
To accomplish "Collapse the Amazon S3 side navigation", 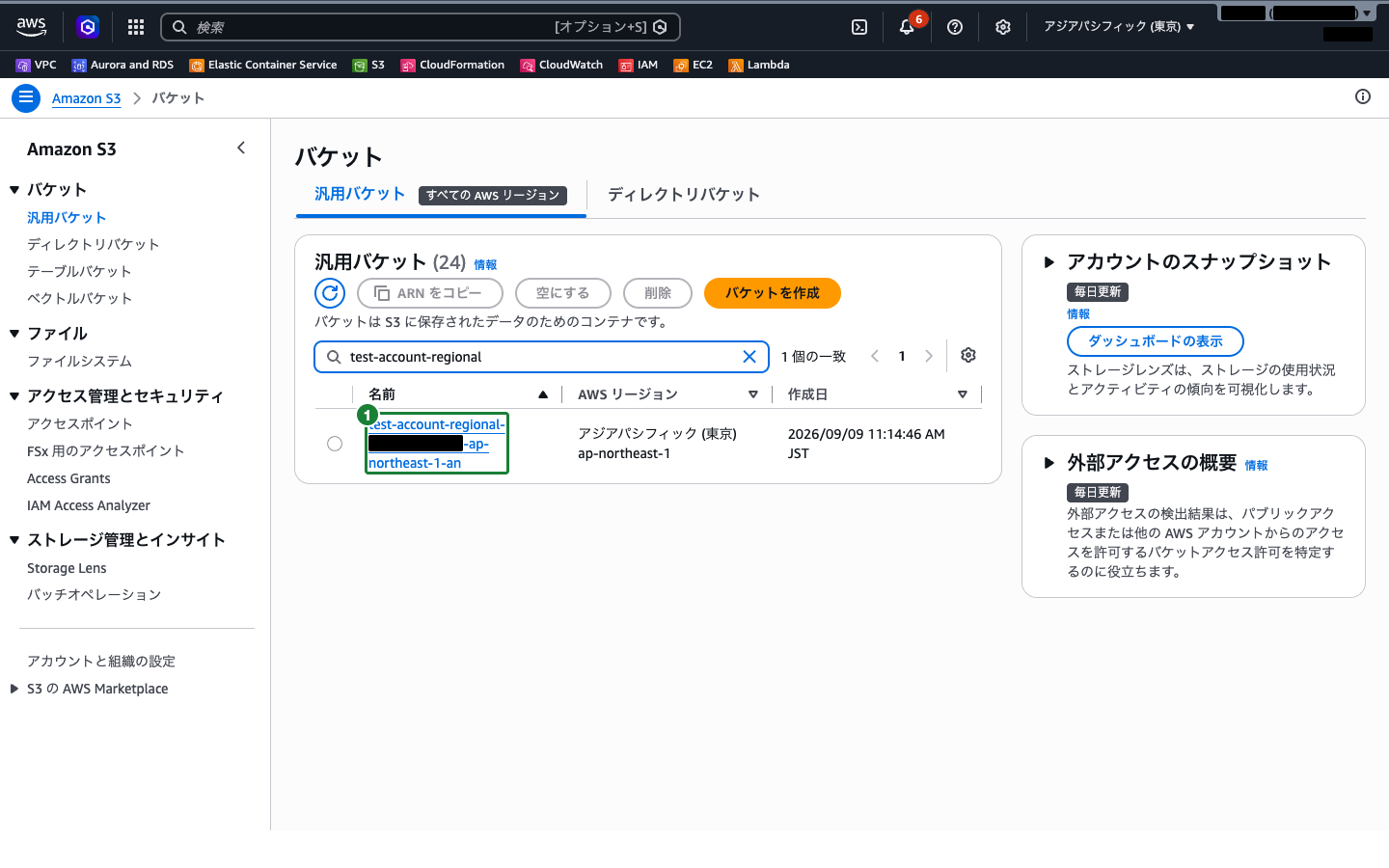I will pyautogui.click(x=241, y=148).
